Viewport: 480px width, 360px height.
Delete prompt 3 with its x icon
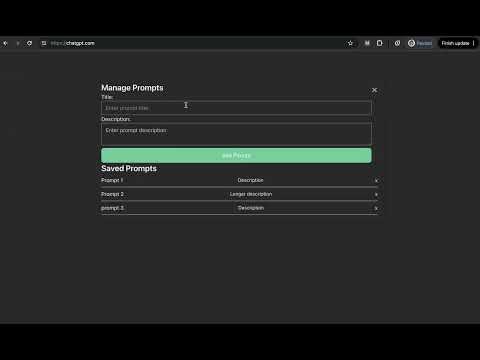coord(376,208)
